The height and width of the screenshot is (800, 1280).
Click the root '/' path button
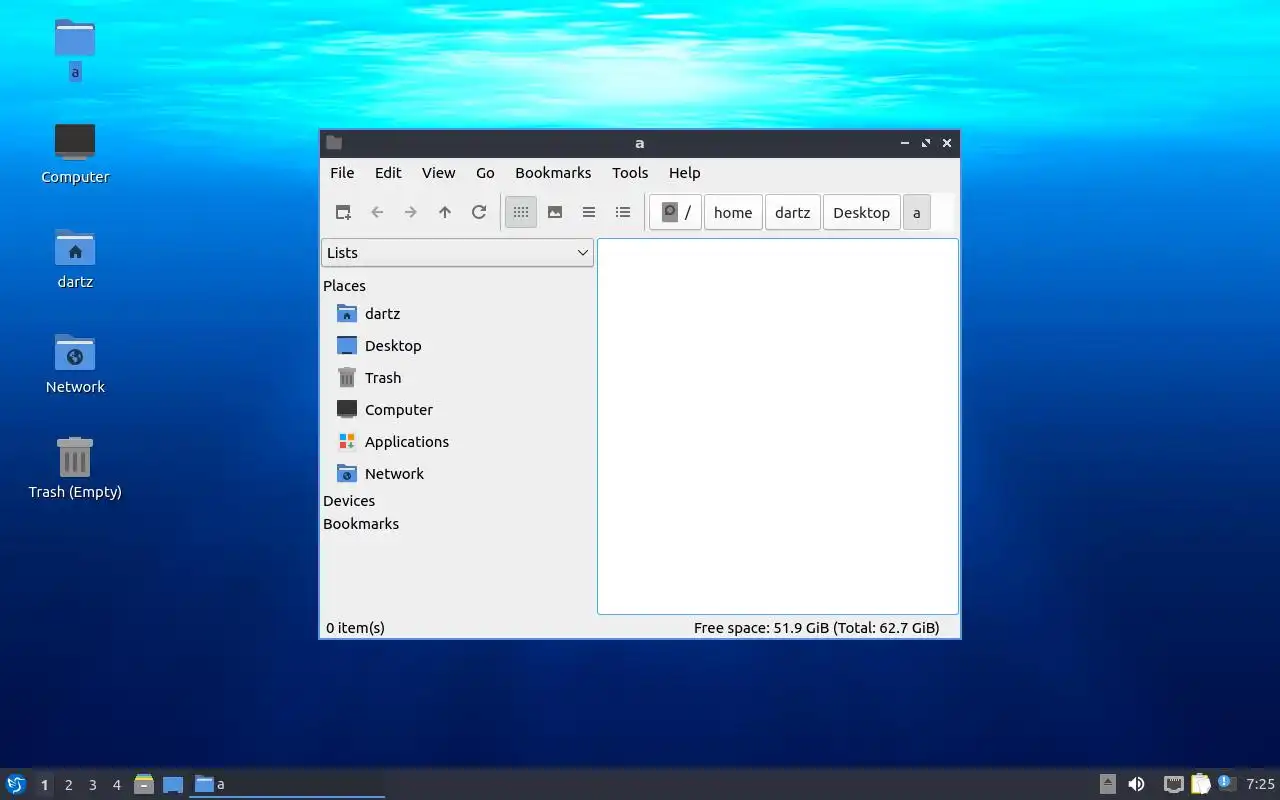pos(676,212)
